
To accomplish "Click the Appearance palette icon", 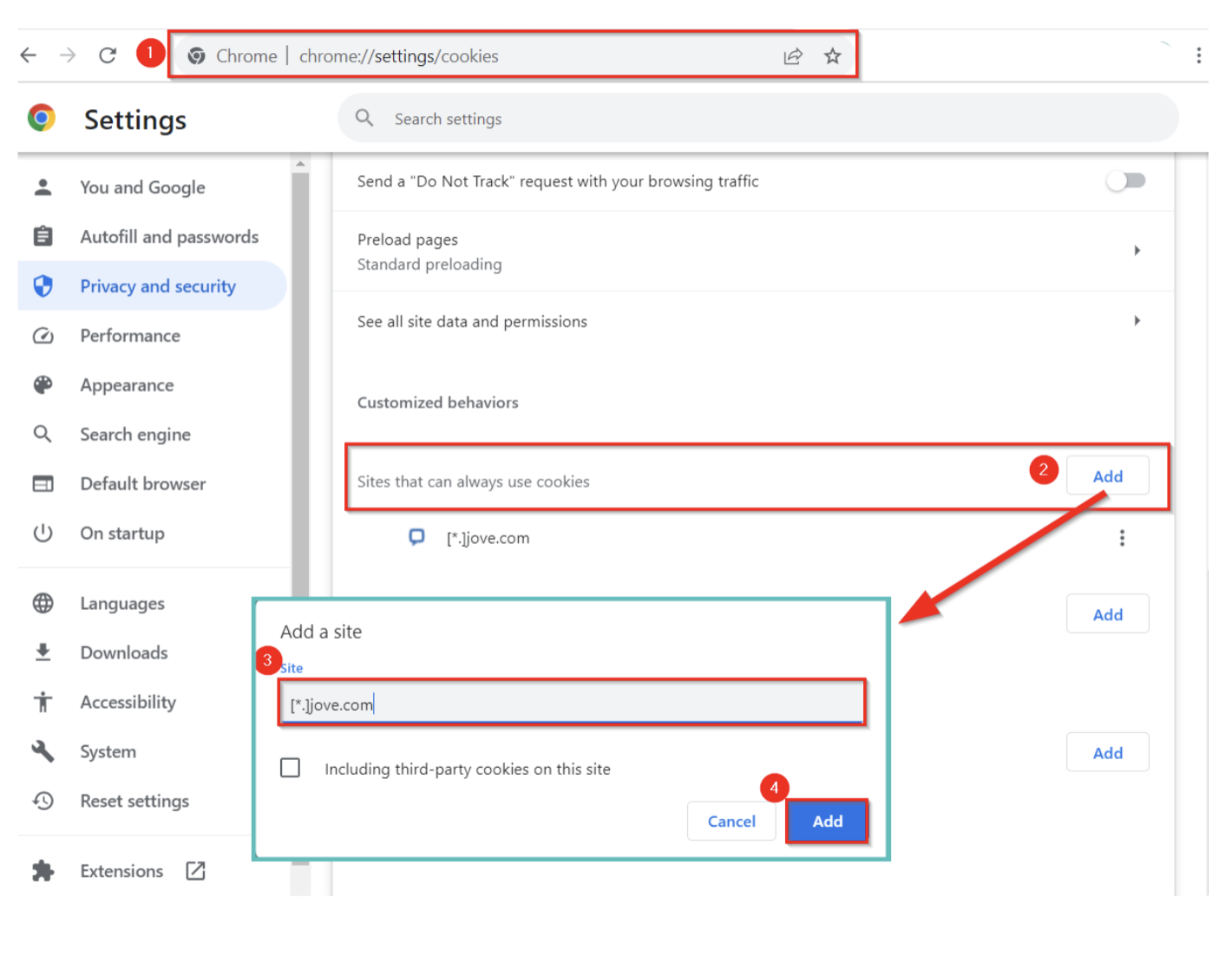I will click(43, 385).
